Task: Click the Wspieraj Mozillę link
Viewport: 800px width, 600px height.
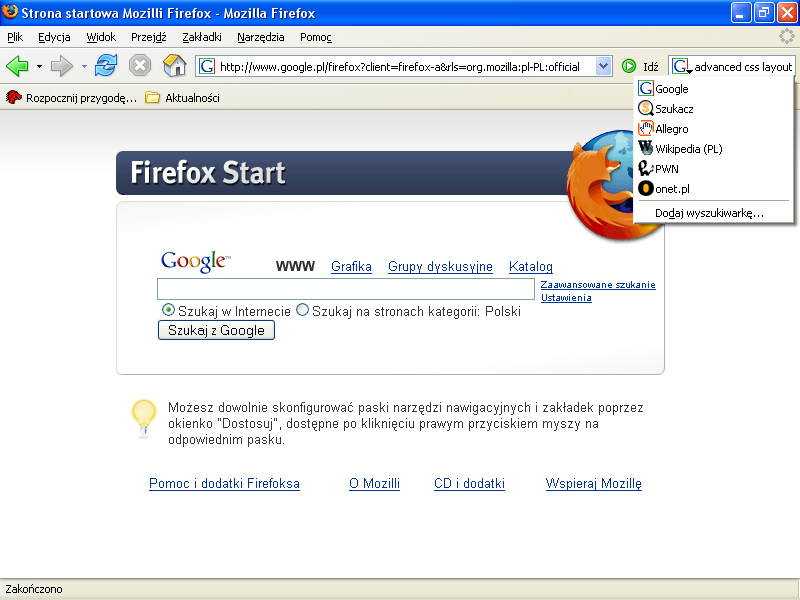Action: tap(593, 483)
